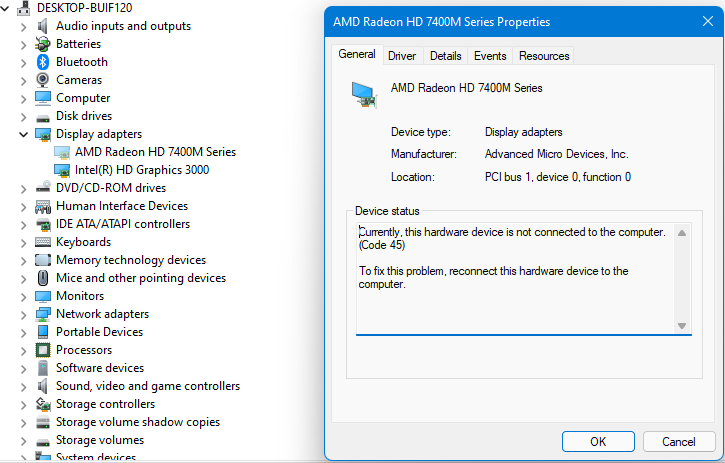
Task: Expand the Cameras category
Action: (24, 81)
